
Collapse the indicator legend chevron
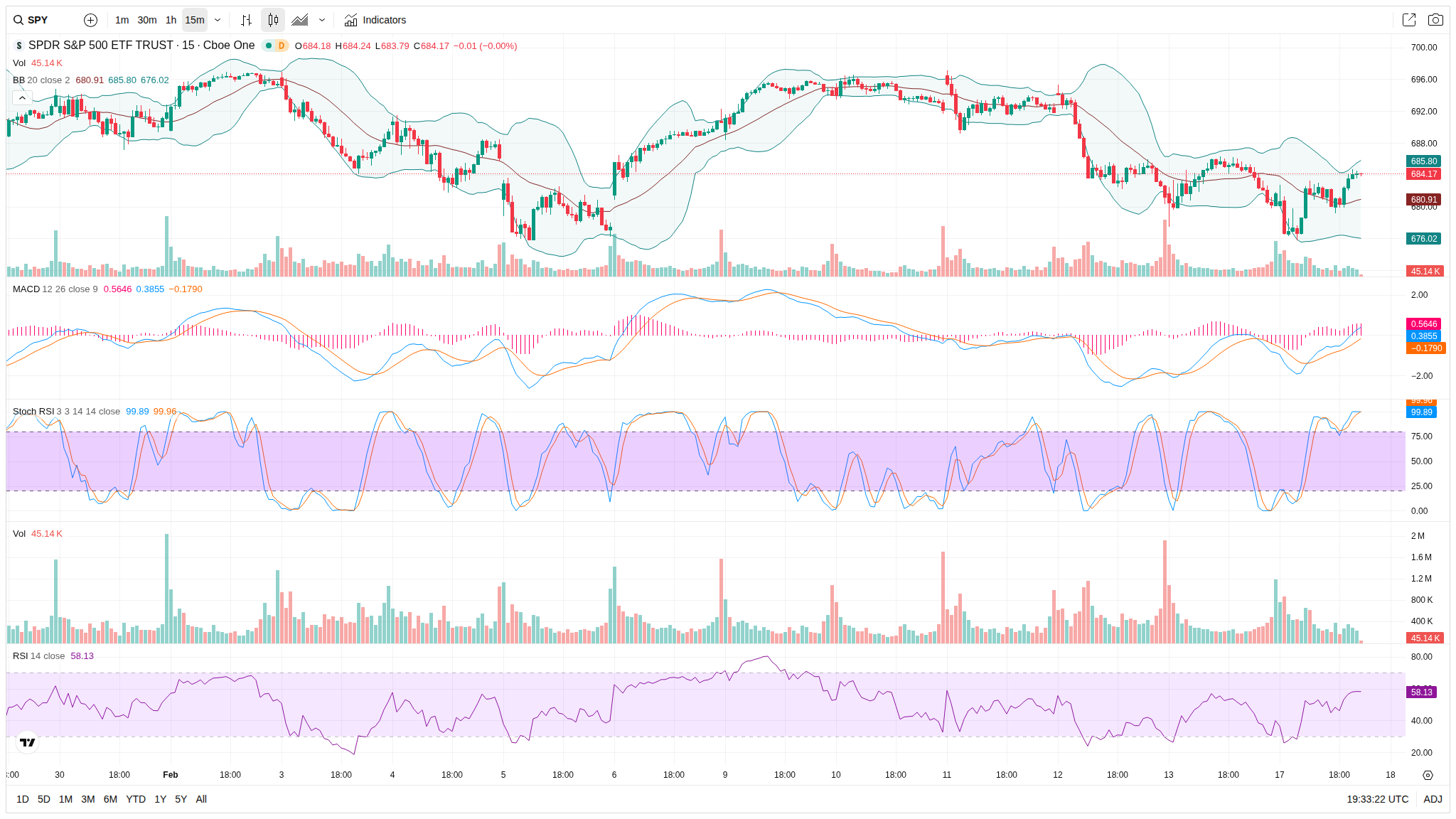[x=22, y=97]
